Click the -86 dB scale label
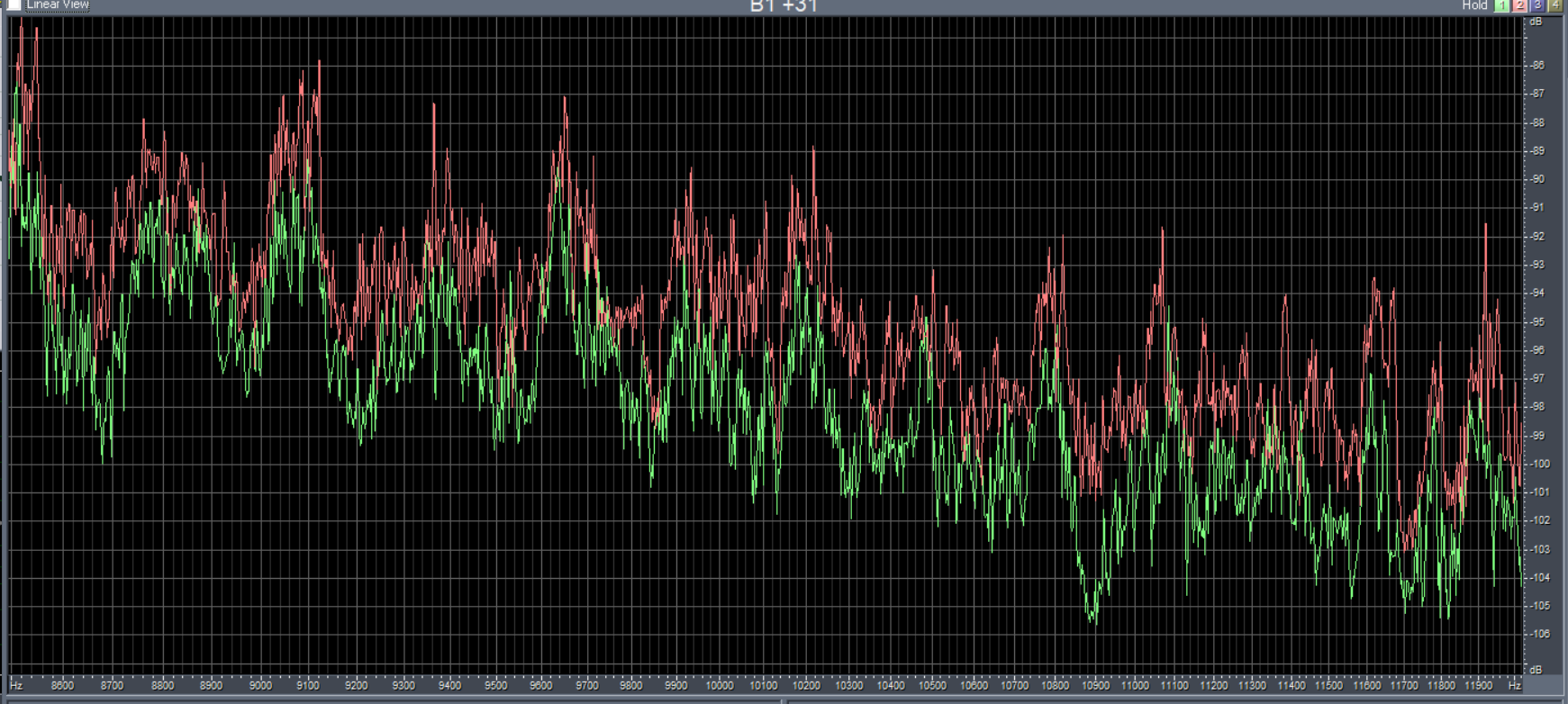 point(1536,65)
